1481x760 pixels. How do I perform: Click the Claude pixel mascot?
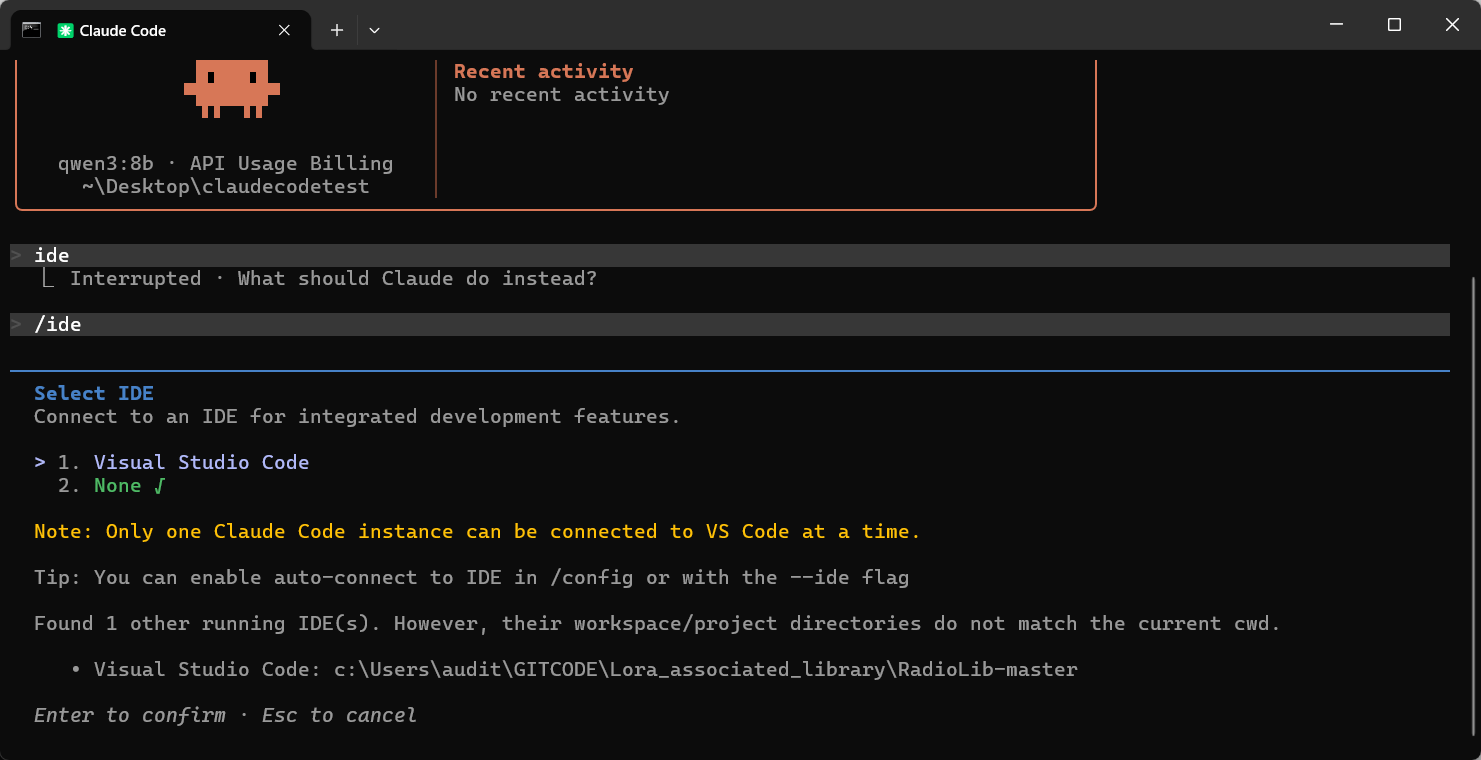coord(232,88)
